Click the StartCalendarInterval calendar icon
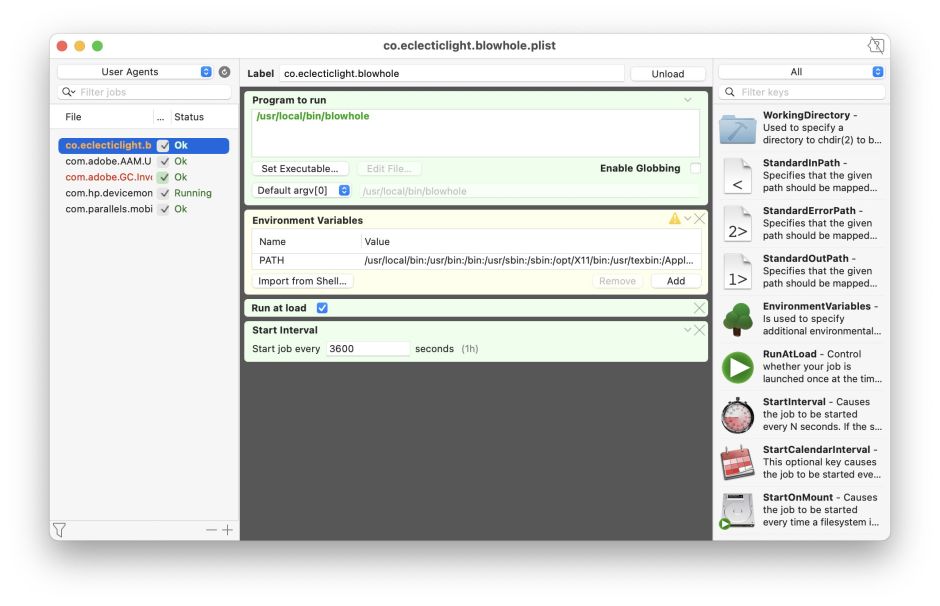The height and width of the screenshot is (606, 940). (737, 462)
